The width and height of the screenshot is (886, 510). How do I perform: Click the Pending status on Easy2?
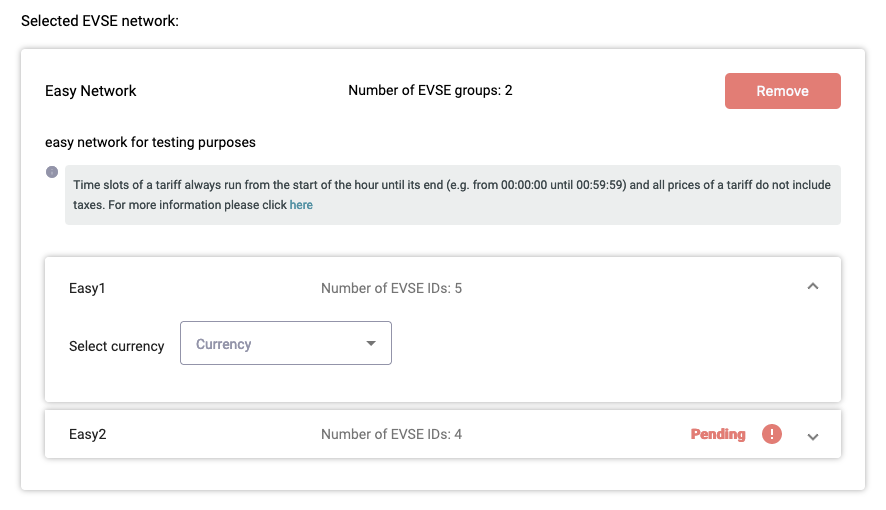tap(718, 434)
